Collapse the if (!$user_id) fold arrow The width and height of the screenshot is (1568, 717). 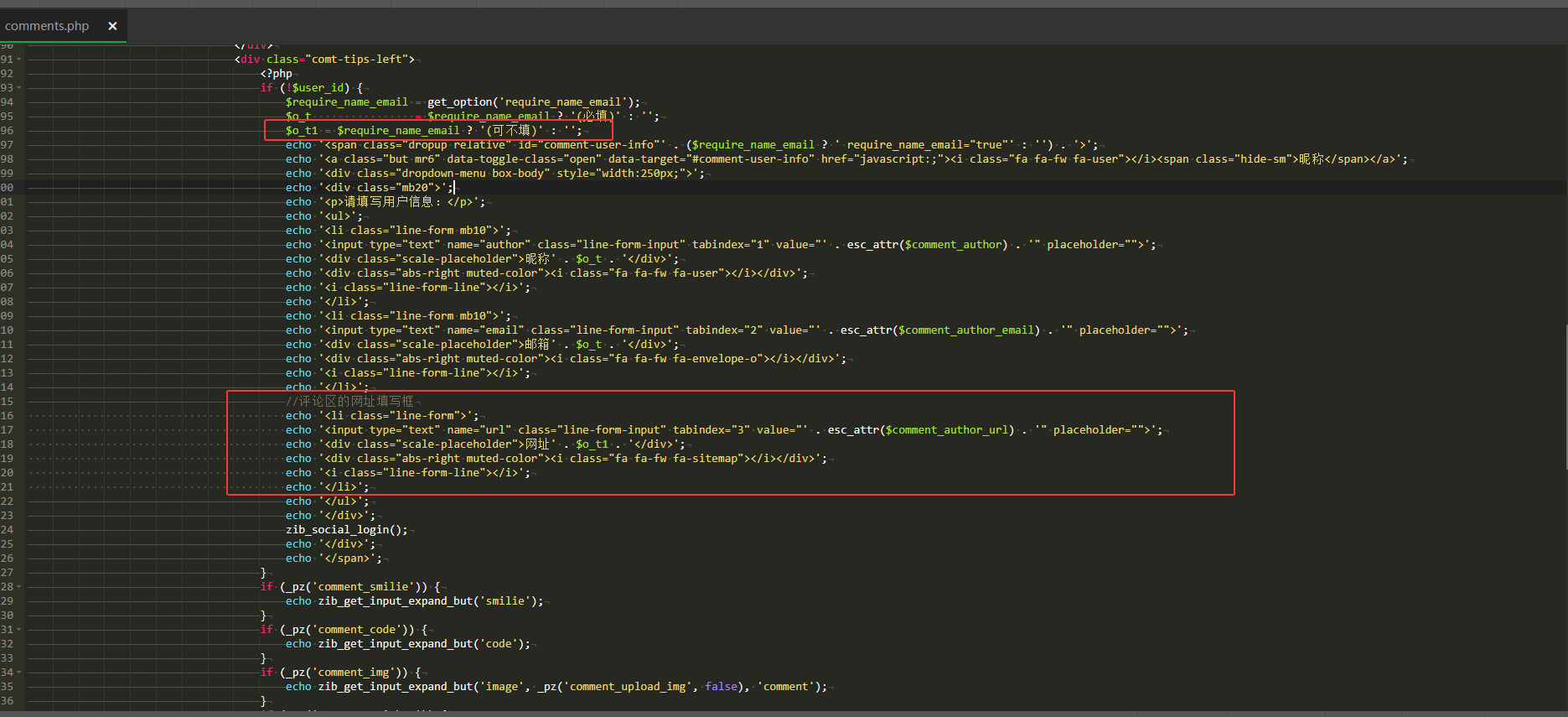click(18, 88)
